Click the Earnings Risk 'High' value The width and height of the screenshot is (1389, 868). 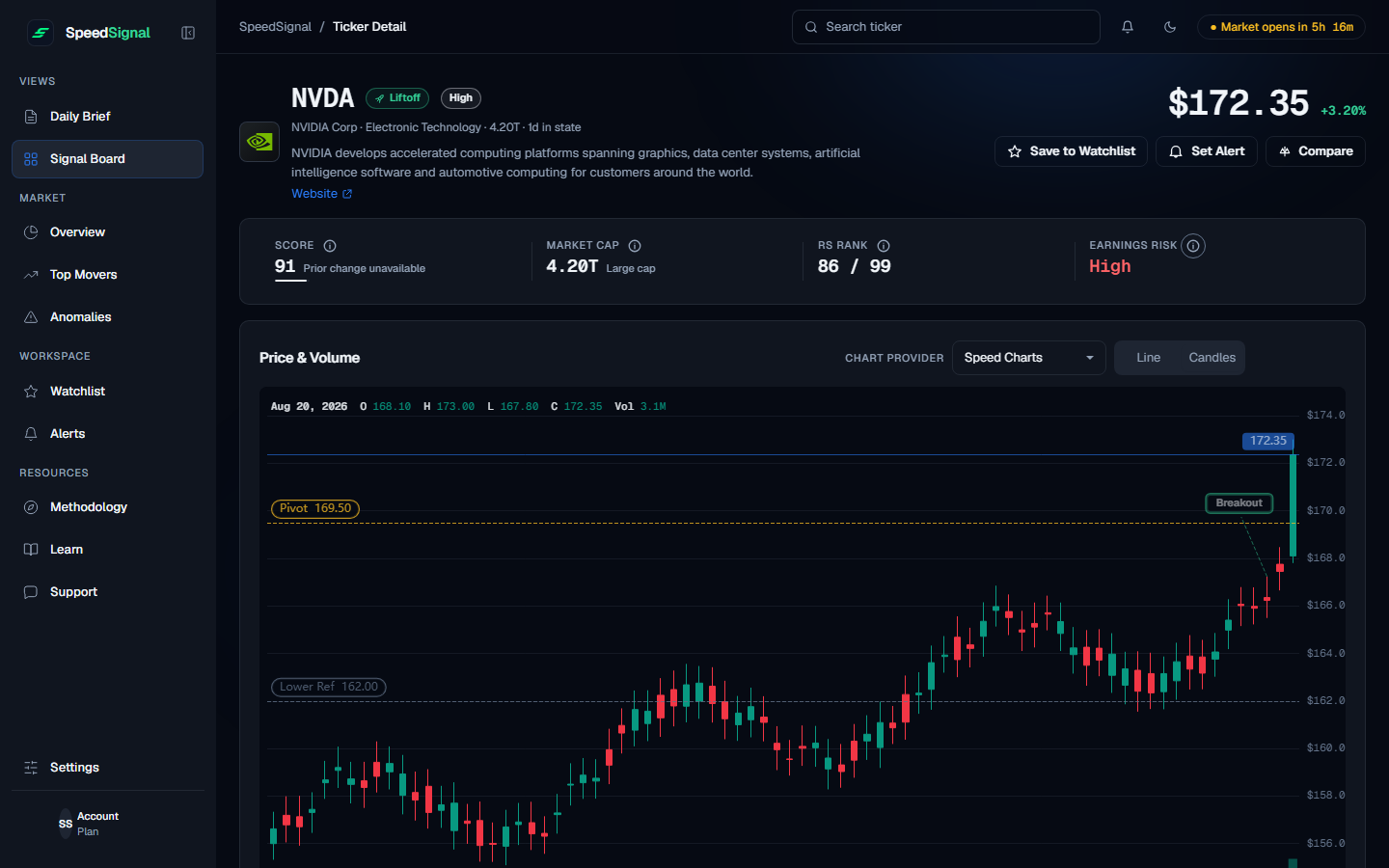click(x=1109, y=267)
